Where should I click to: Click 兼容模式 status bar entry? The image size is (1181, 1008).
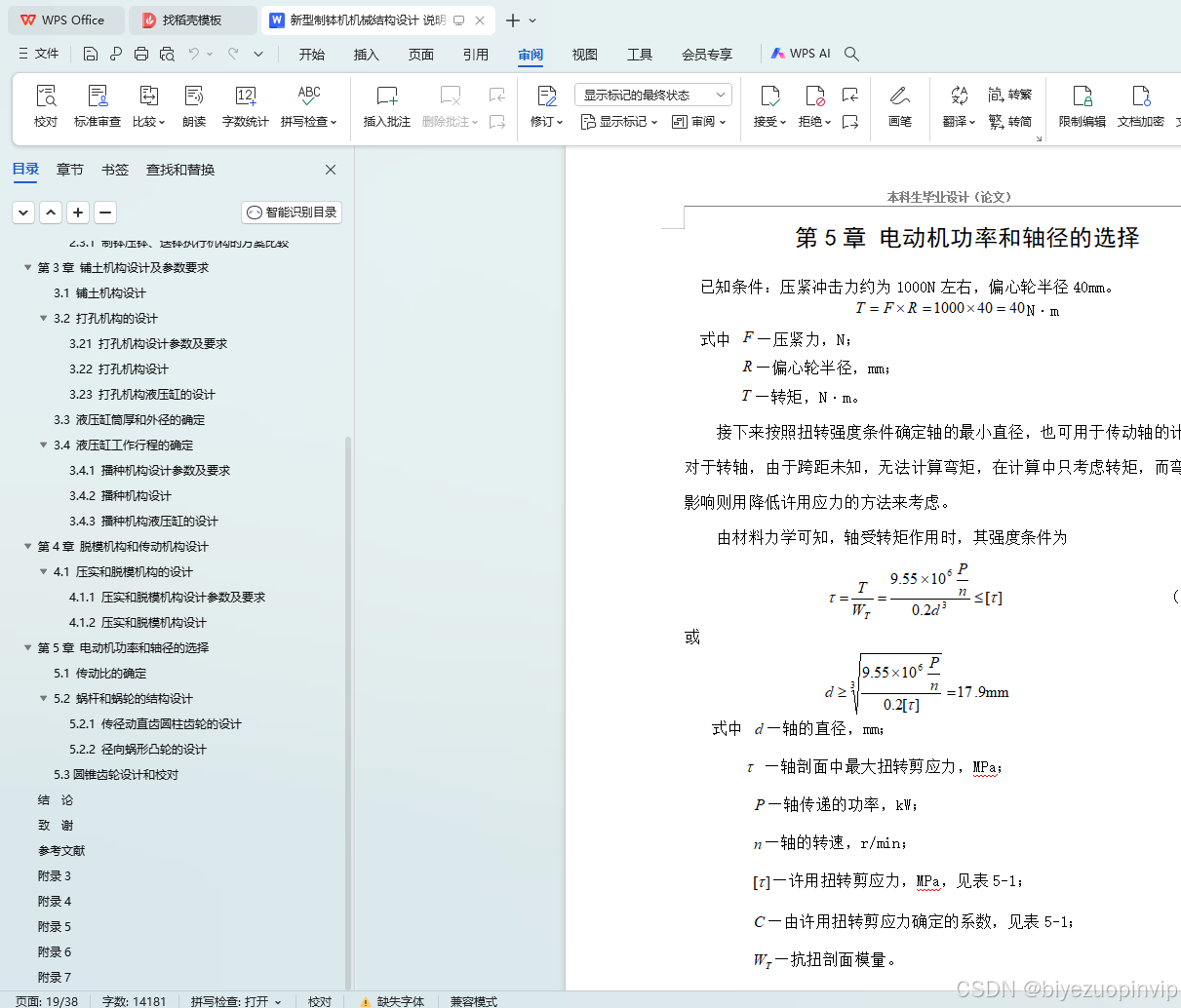pos(474,1000)
